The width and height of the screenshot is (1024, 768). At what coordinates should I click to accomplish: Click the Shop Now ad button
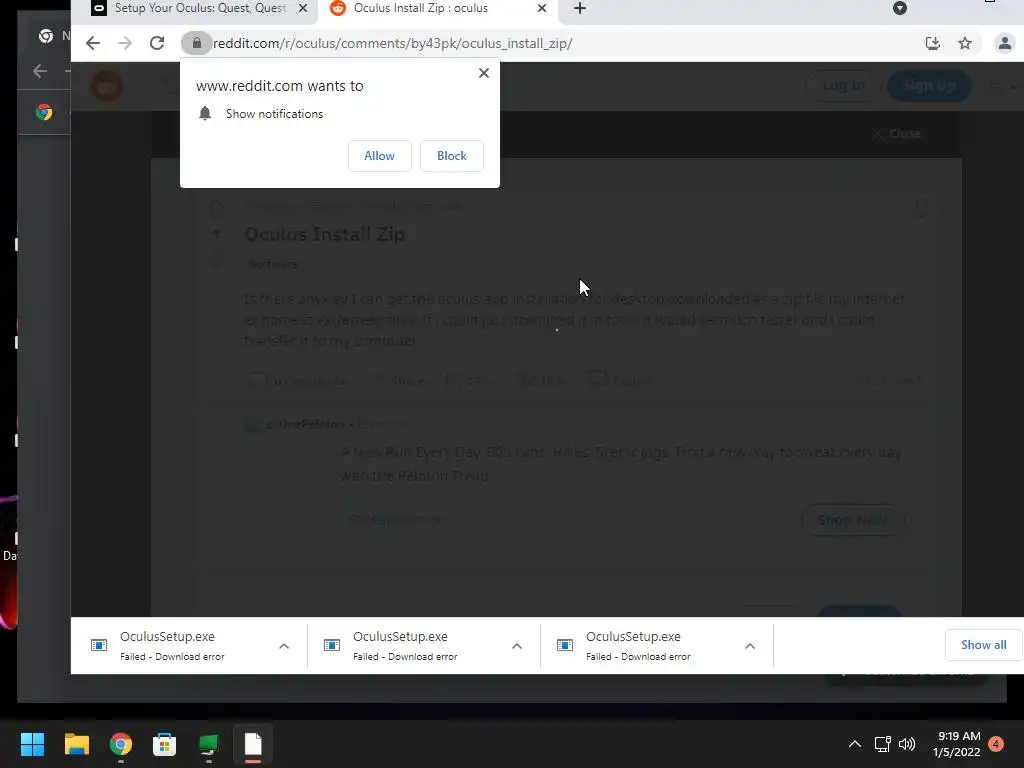[852, 520]
